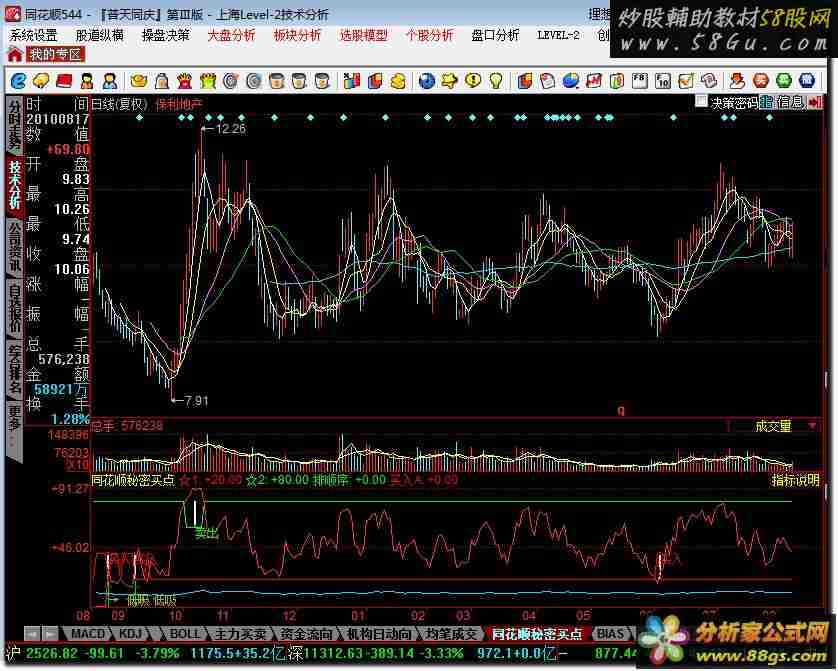The height and width of the screenshot is (671, 838).
Task: Select the BOLL indicator tab
Action: [x=184, y=634]
